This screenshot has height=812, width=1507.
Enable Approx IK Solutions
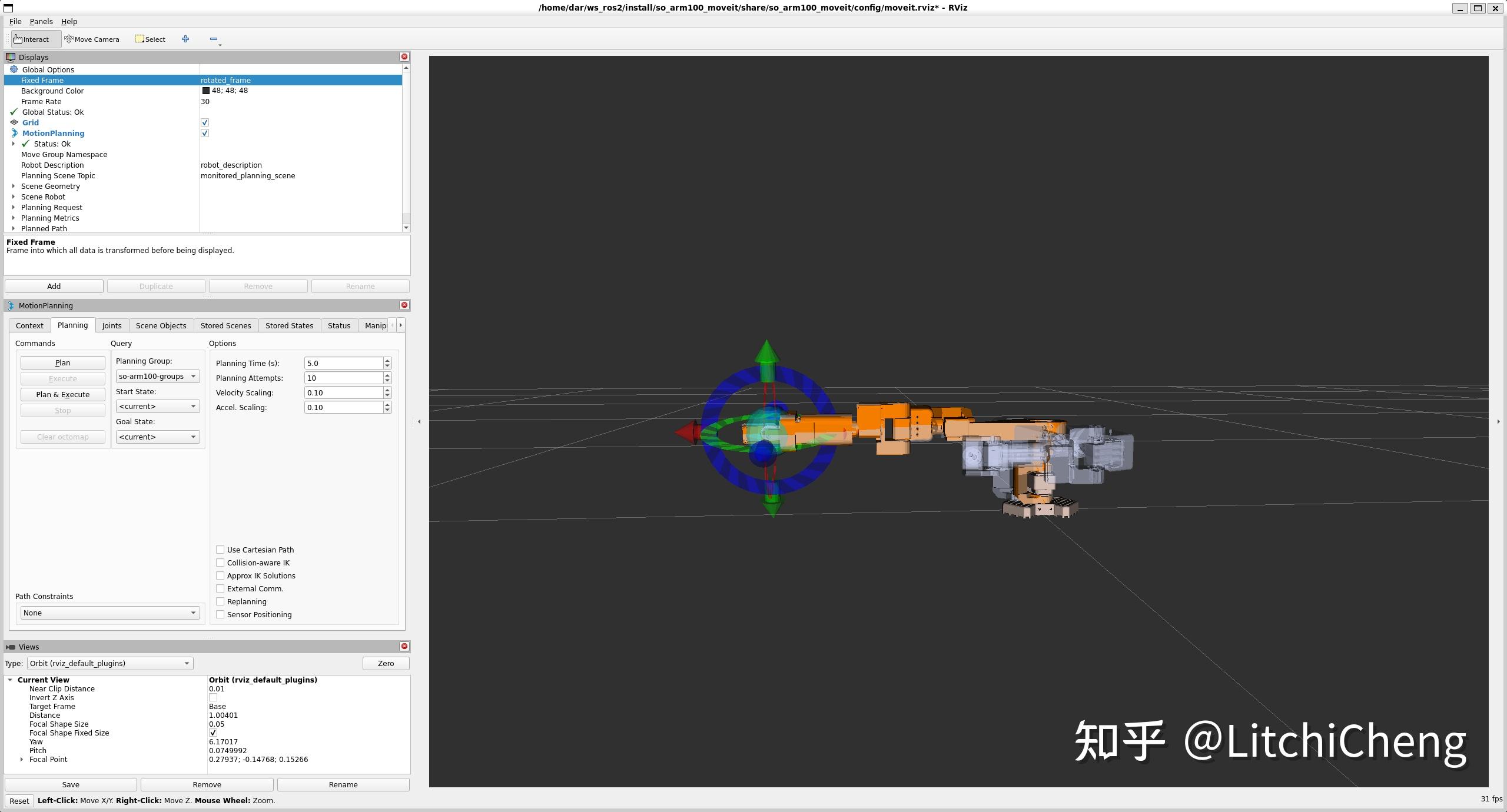click(x=220, y=575)
